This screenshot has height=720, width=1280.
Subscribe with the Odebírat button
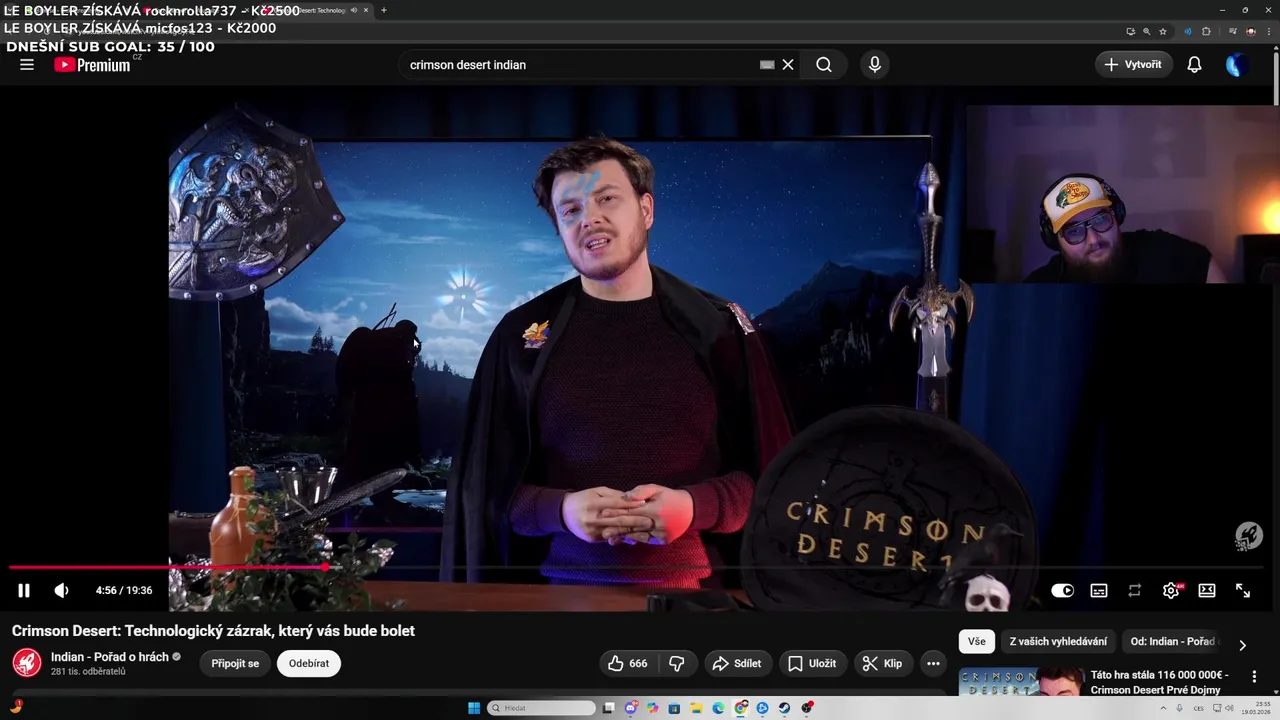click(309, 663)
